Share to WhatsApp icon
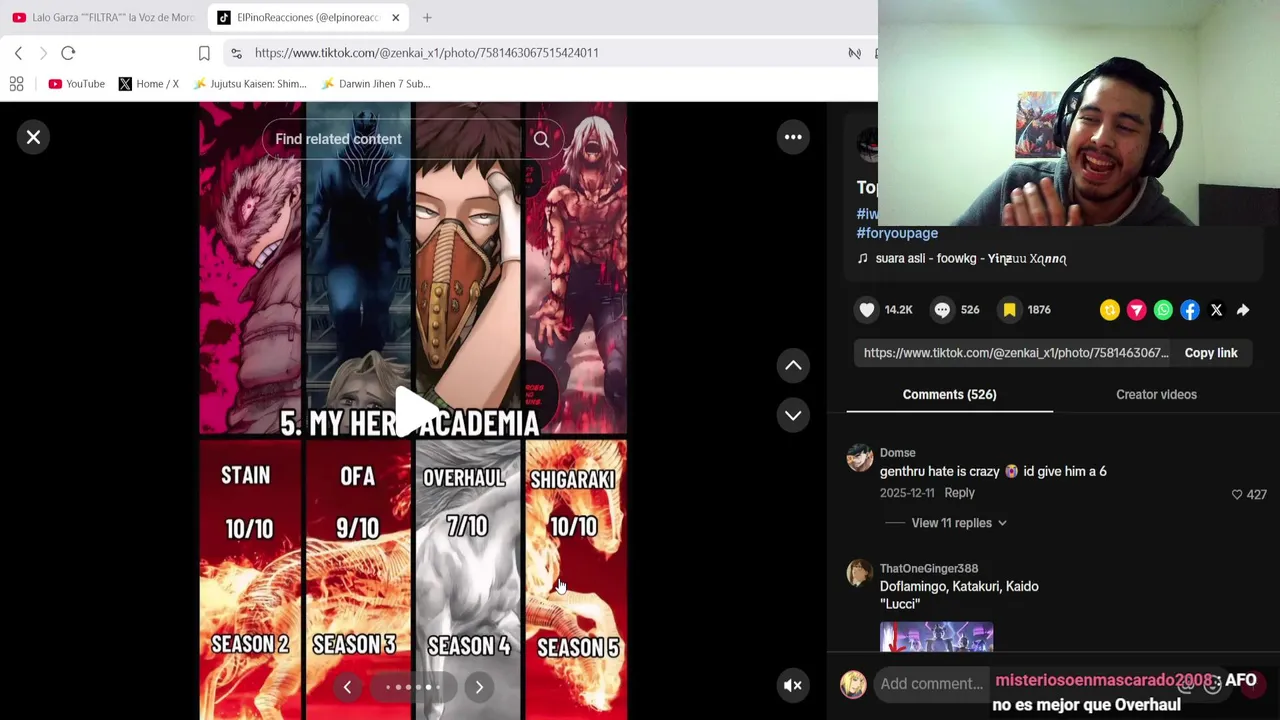This screenshot has height=720, width=1280. (x=1163, y=310)
